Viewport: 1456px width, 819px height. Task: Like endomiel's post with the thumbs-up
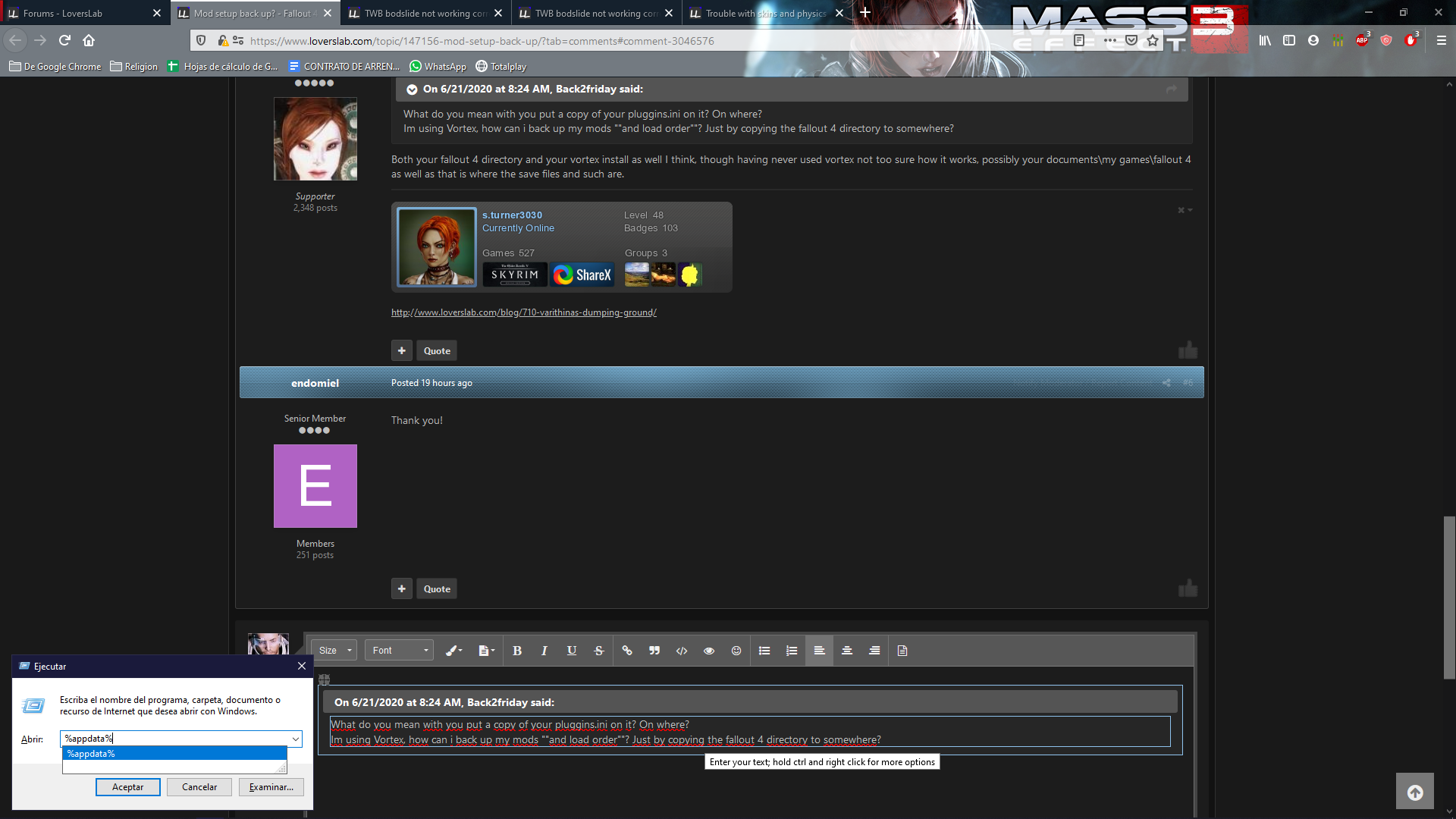(1188, 588)
